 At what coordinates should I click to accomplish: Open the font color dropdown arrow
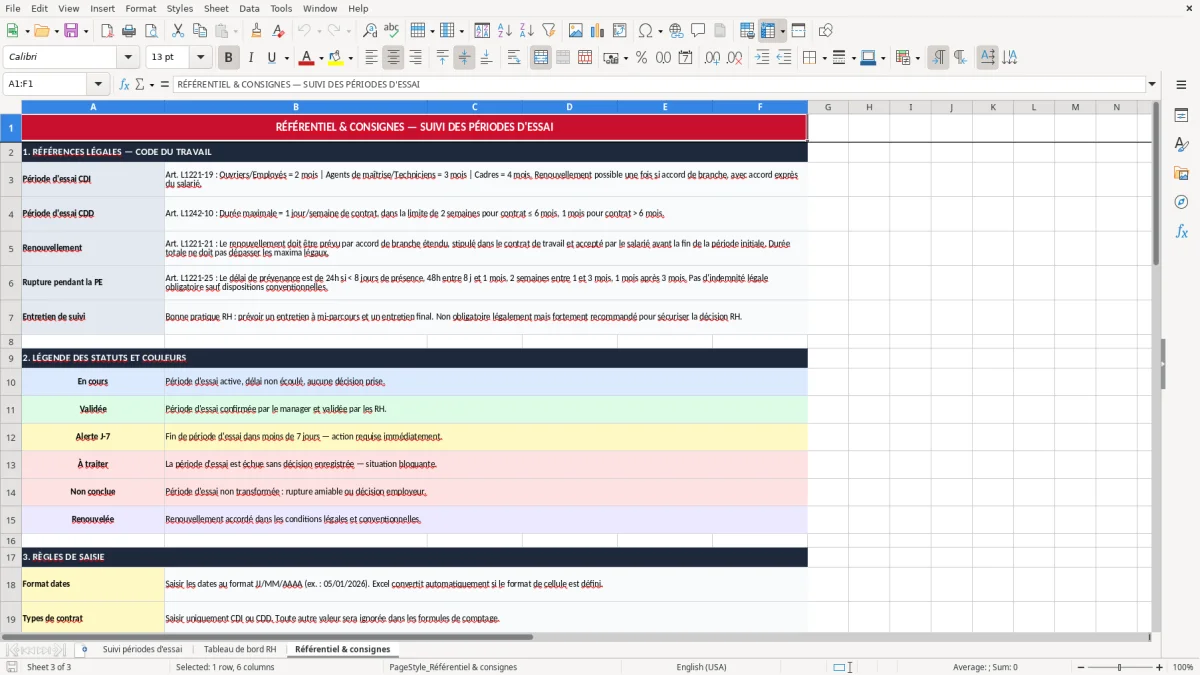[320, 58]
